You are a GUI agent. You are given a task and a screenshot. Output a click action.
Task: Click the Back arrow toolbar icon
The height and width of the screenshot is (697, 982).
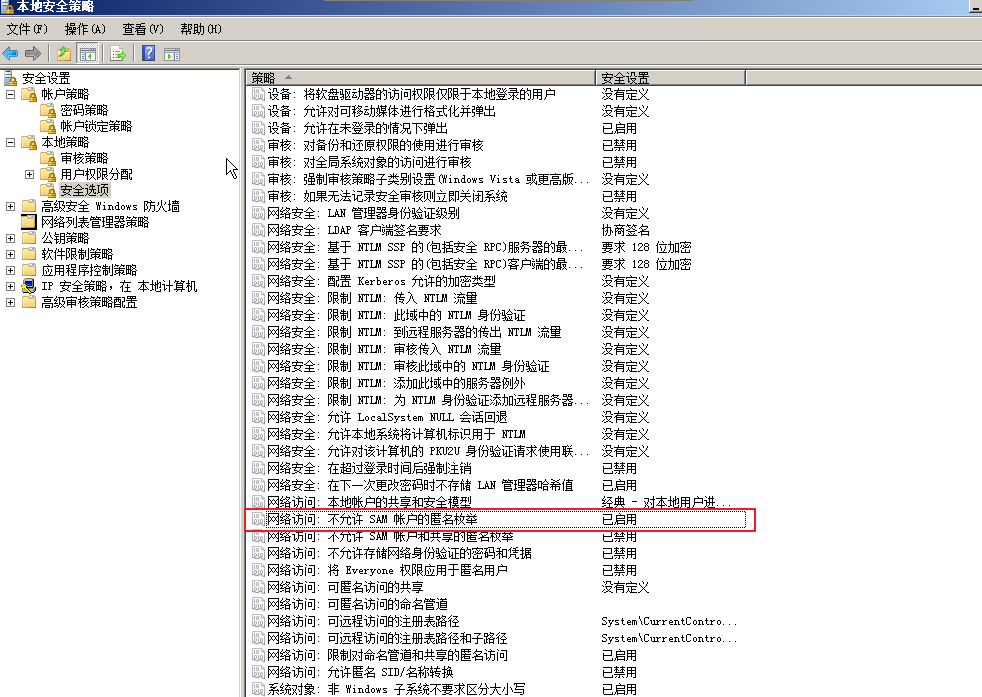tap(11, 54)
